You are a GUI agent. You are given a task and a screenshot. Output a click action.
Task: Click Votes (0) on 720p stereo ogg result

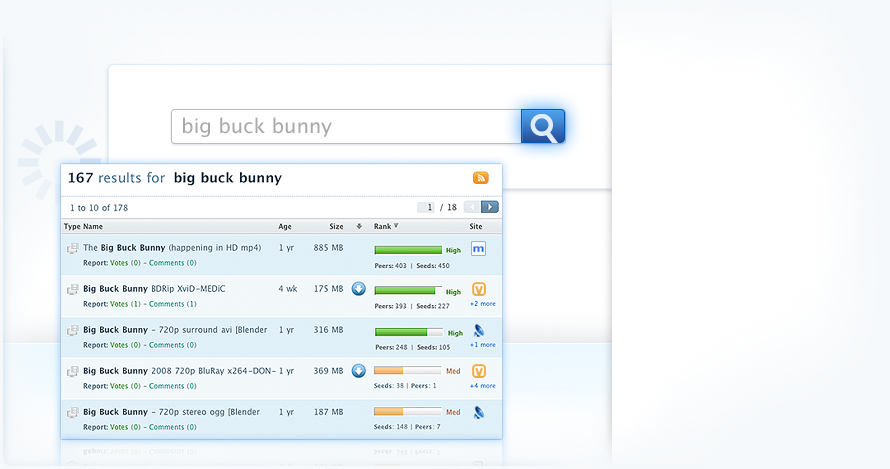coord(125,427)
